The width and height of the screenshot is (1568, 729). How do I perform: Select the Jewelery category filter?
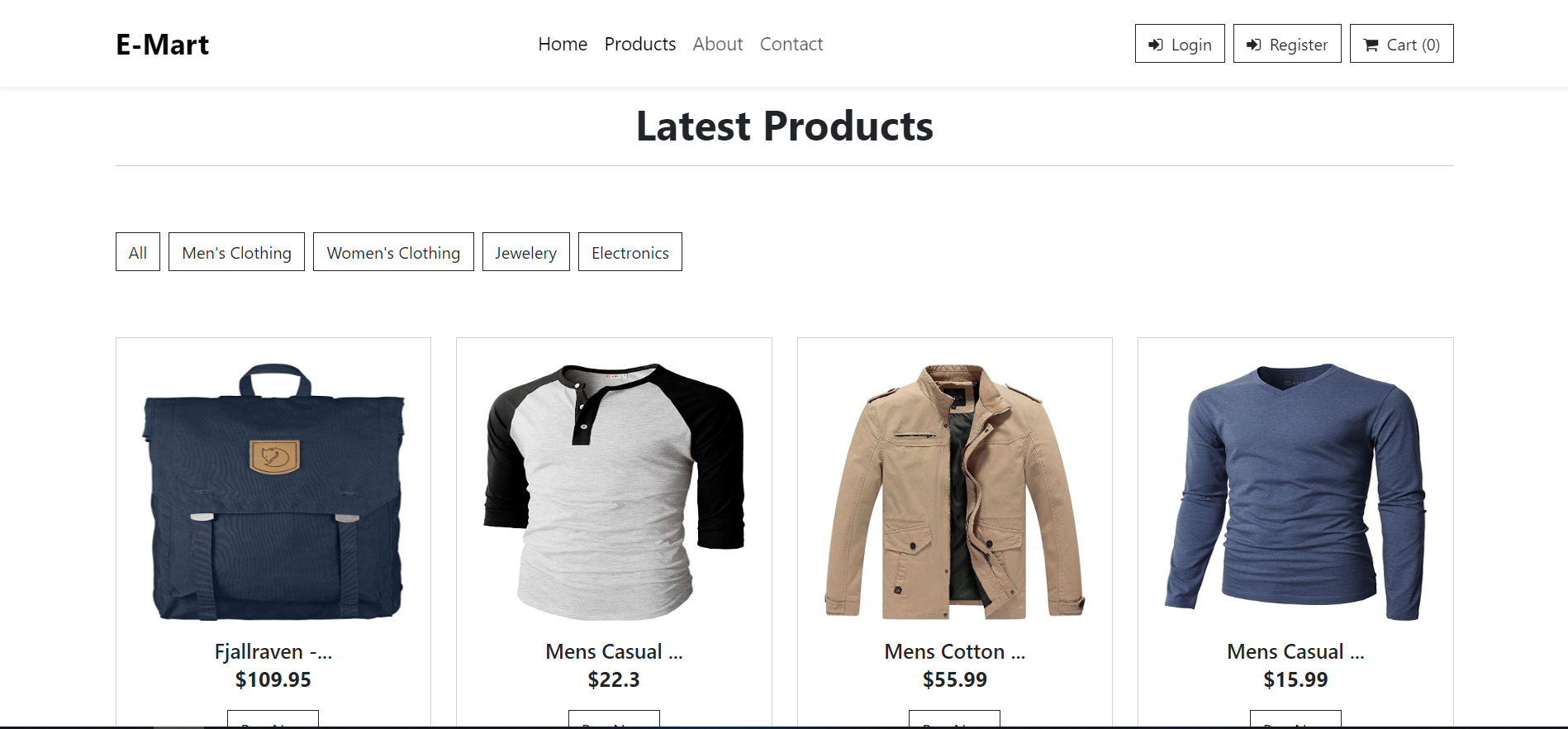[525, 252]
